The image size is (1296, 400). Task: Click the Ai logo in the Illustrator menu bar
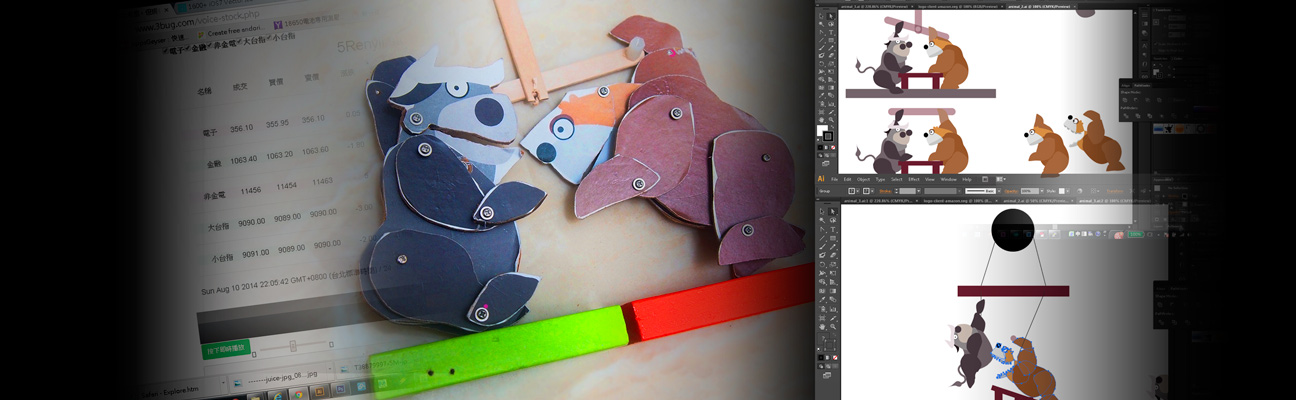point(821,179)
